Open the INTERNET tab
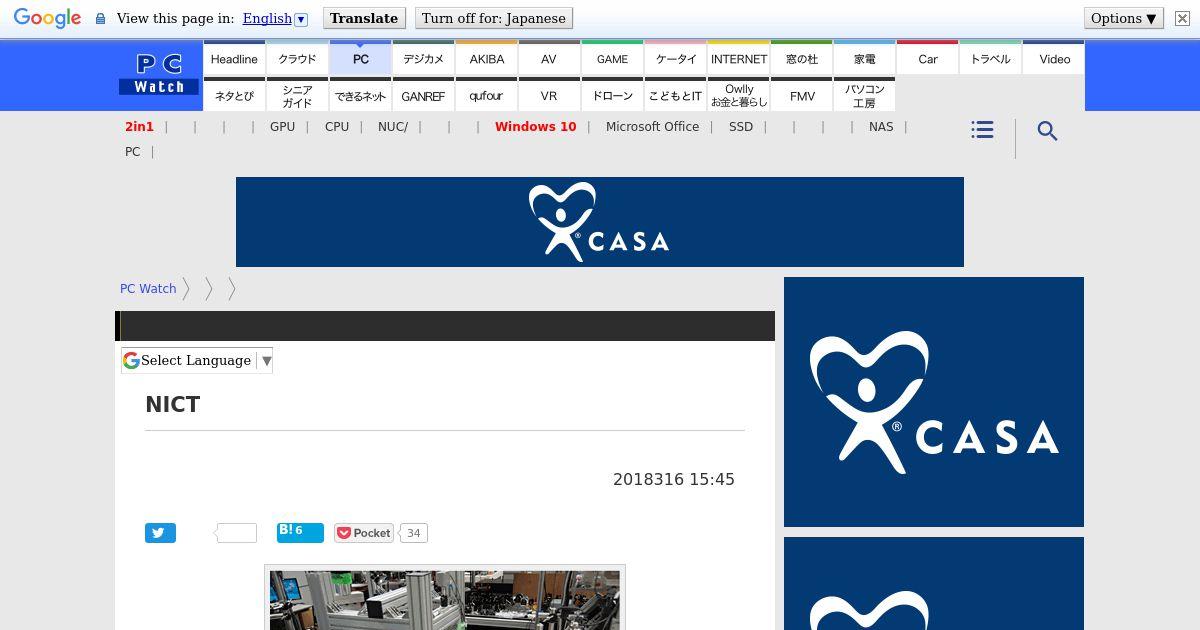The image size is (1200, 630). click(739, 59)
